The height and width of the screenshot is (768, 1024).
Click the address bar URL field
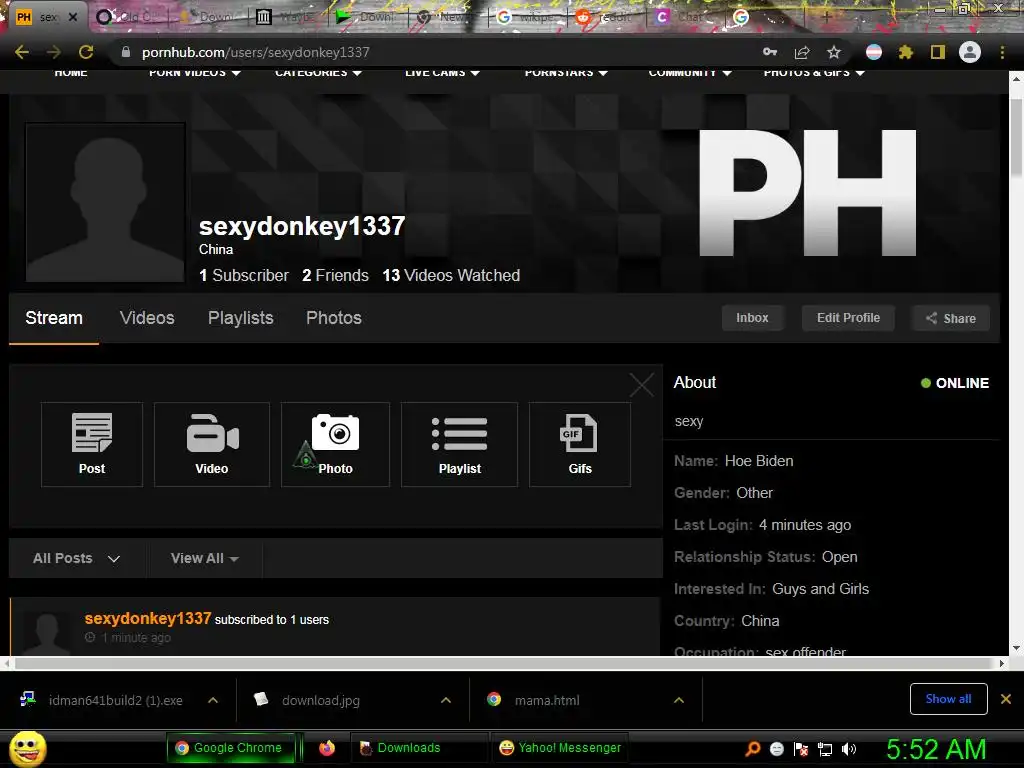point(431,52)
